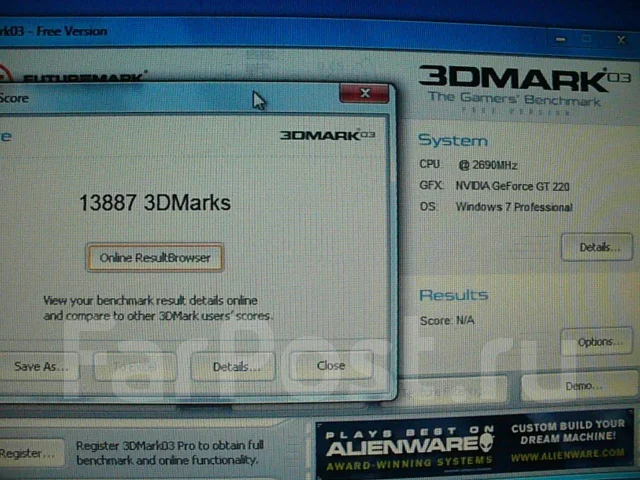Viewport: 640px width, 480px height.
Task: Open Details in the score dialog
Action: (233, 366)
